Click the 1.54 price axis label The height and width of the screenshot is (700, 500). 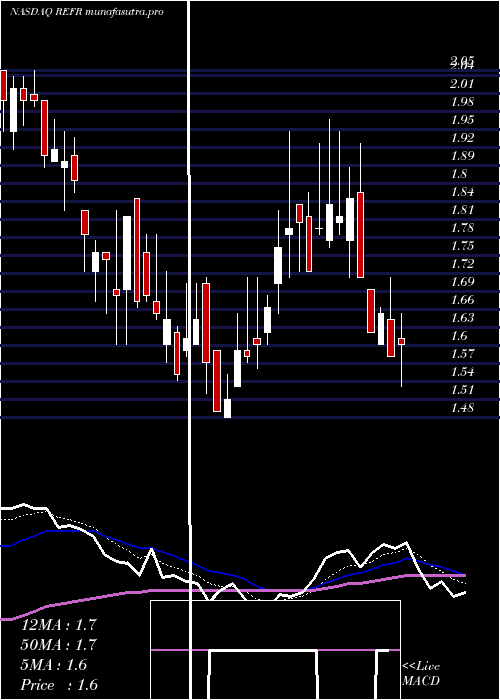pyautogui.click(x=462, y=372)
